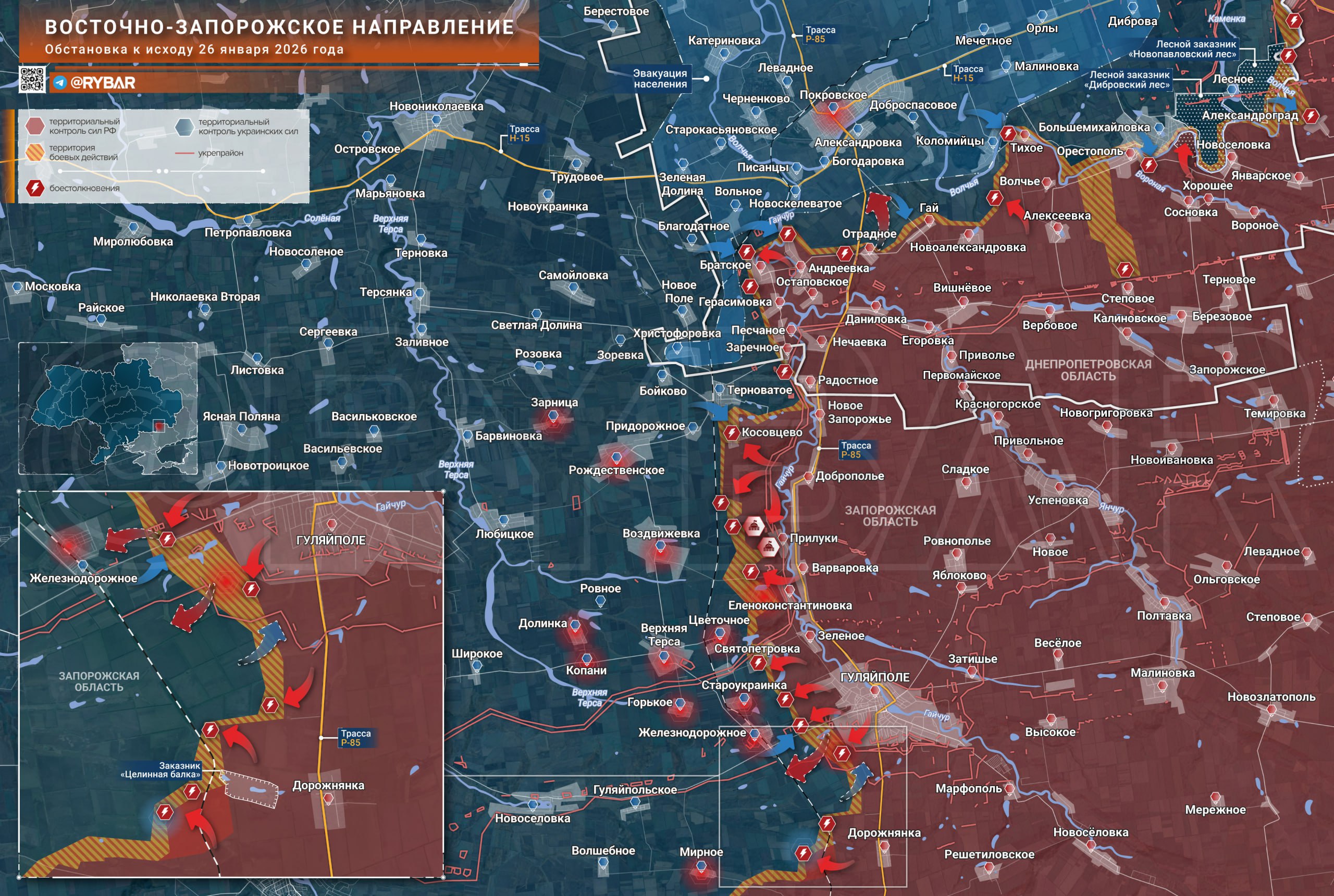Click the Telegram icon next to @RYBAR
Image resolution: width=1334 pixels, height=896 pixels.
(60, 83)
